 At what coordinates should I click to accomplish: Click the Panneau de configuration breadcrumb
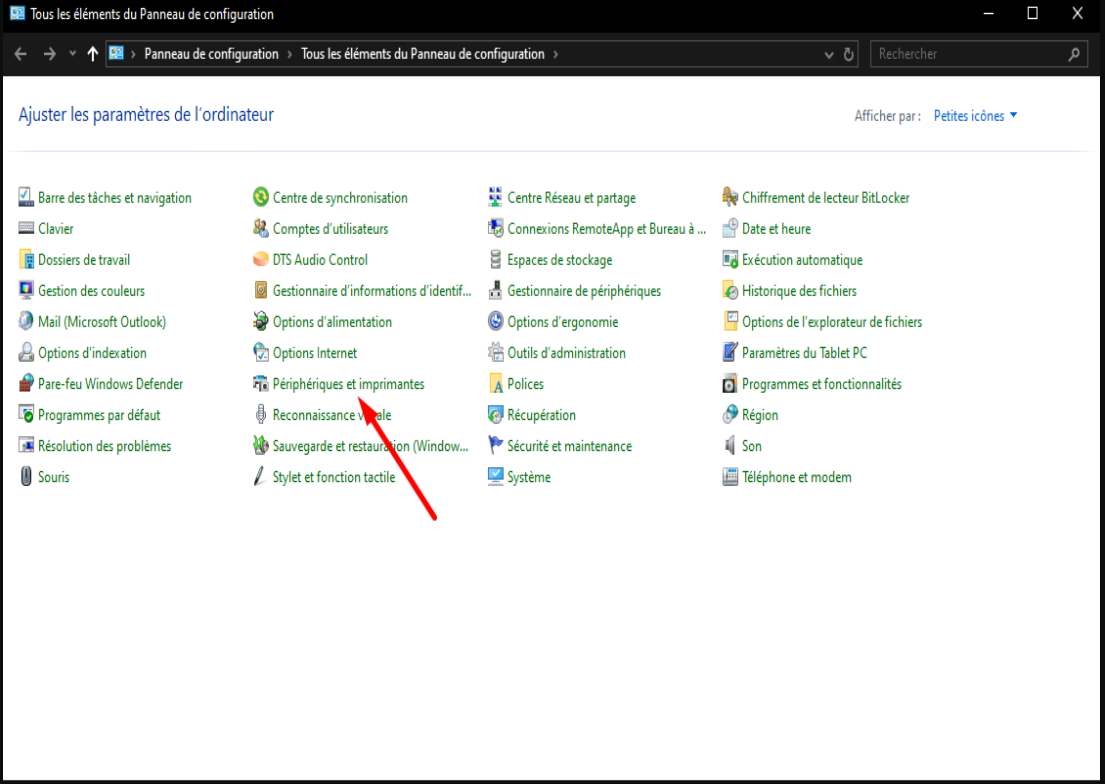point(211,54)
